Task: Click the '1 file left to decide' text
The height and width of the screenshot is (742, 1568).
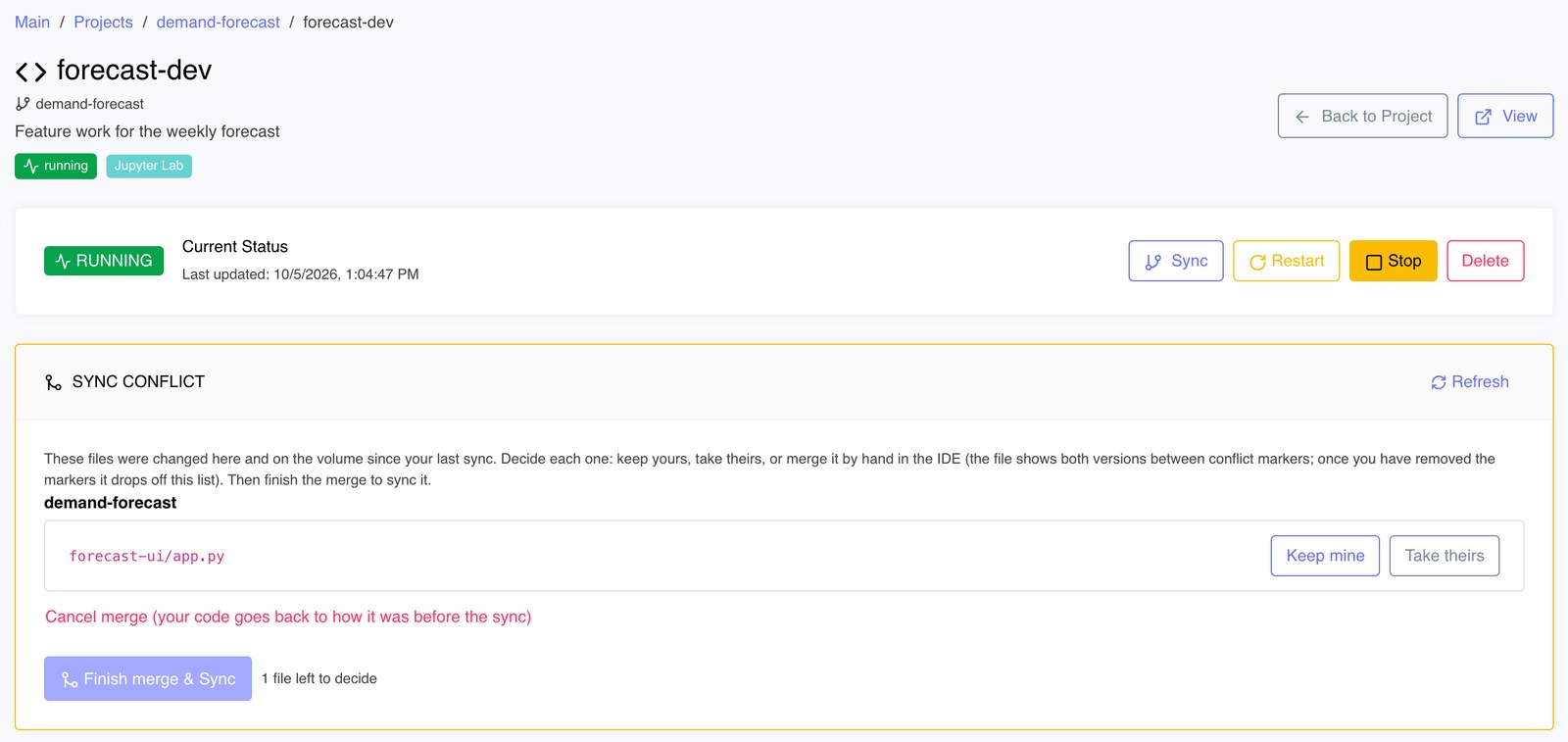Action: point(319,678)
